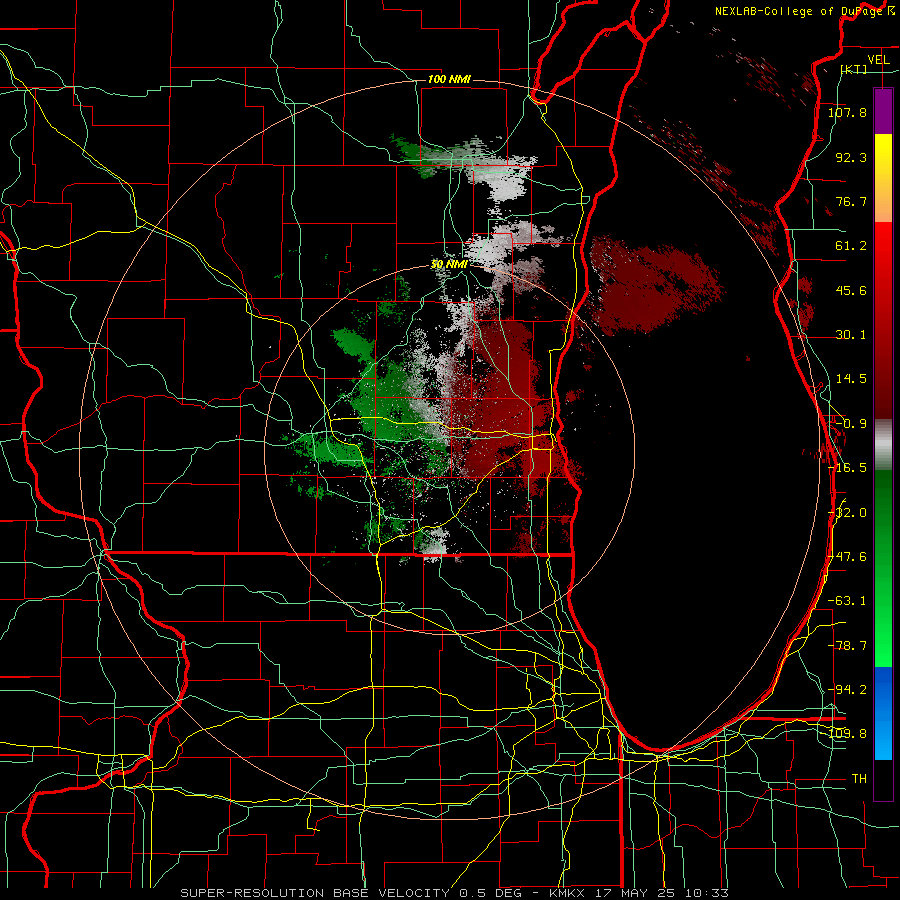Click the 45.6 value on velocity scale

coord(851,290)
